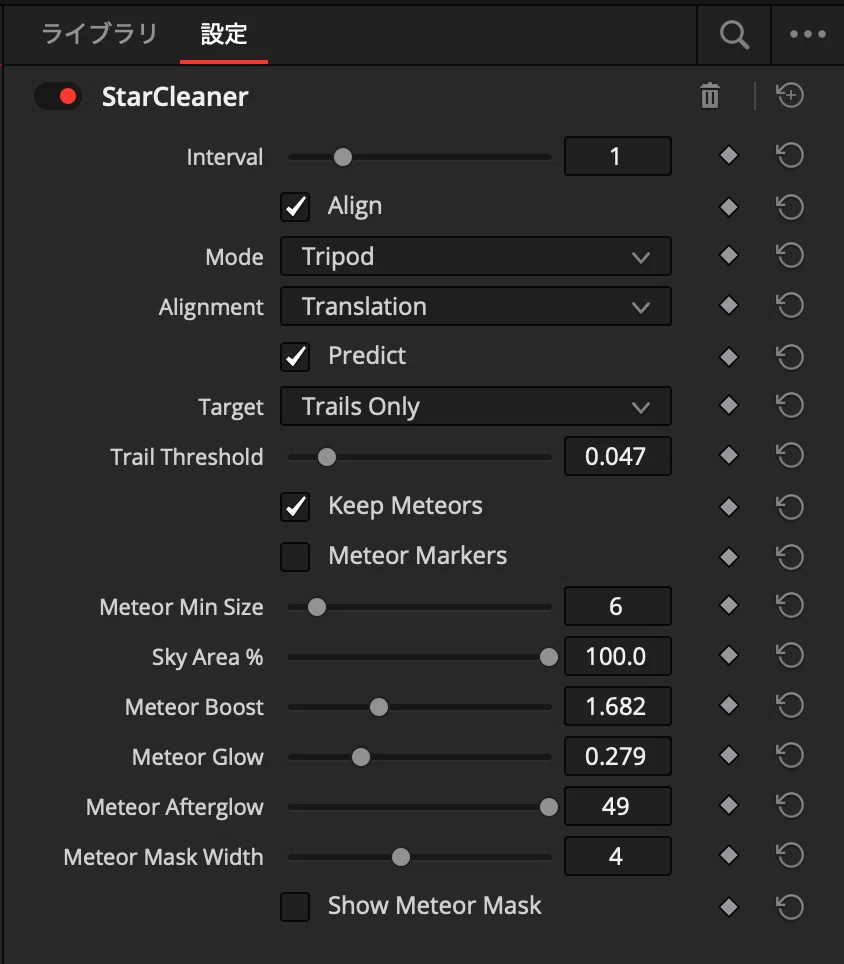Add keyframe for Interval
The width and height of the screenshot is (844, 964).
pos(729,156)
